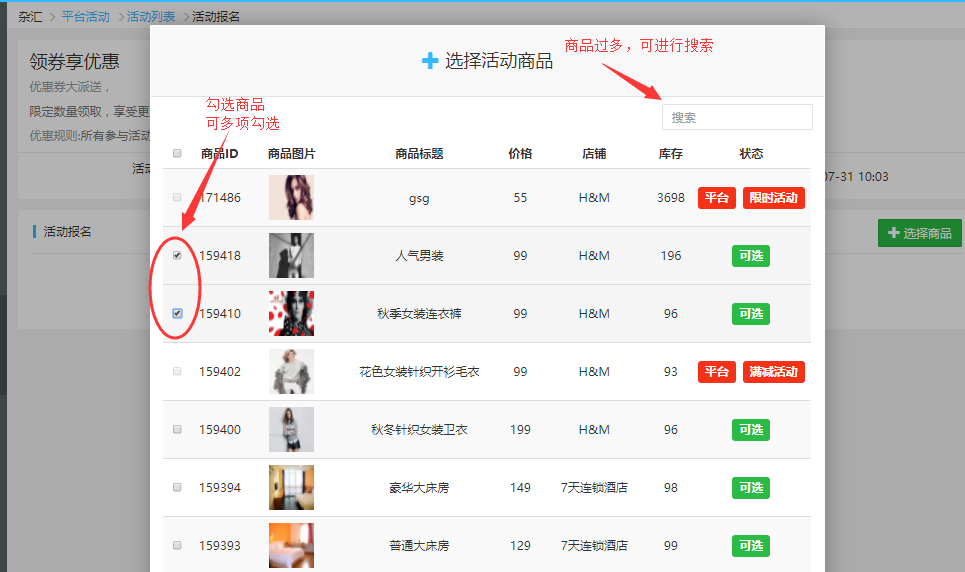This screenshot has width=965, height=572.
Task: Tick the checkbox for product 159393
Action: (x=177, y=545)
